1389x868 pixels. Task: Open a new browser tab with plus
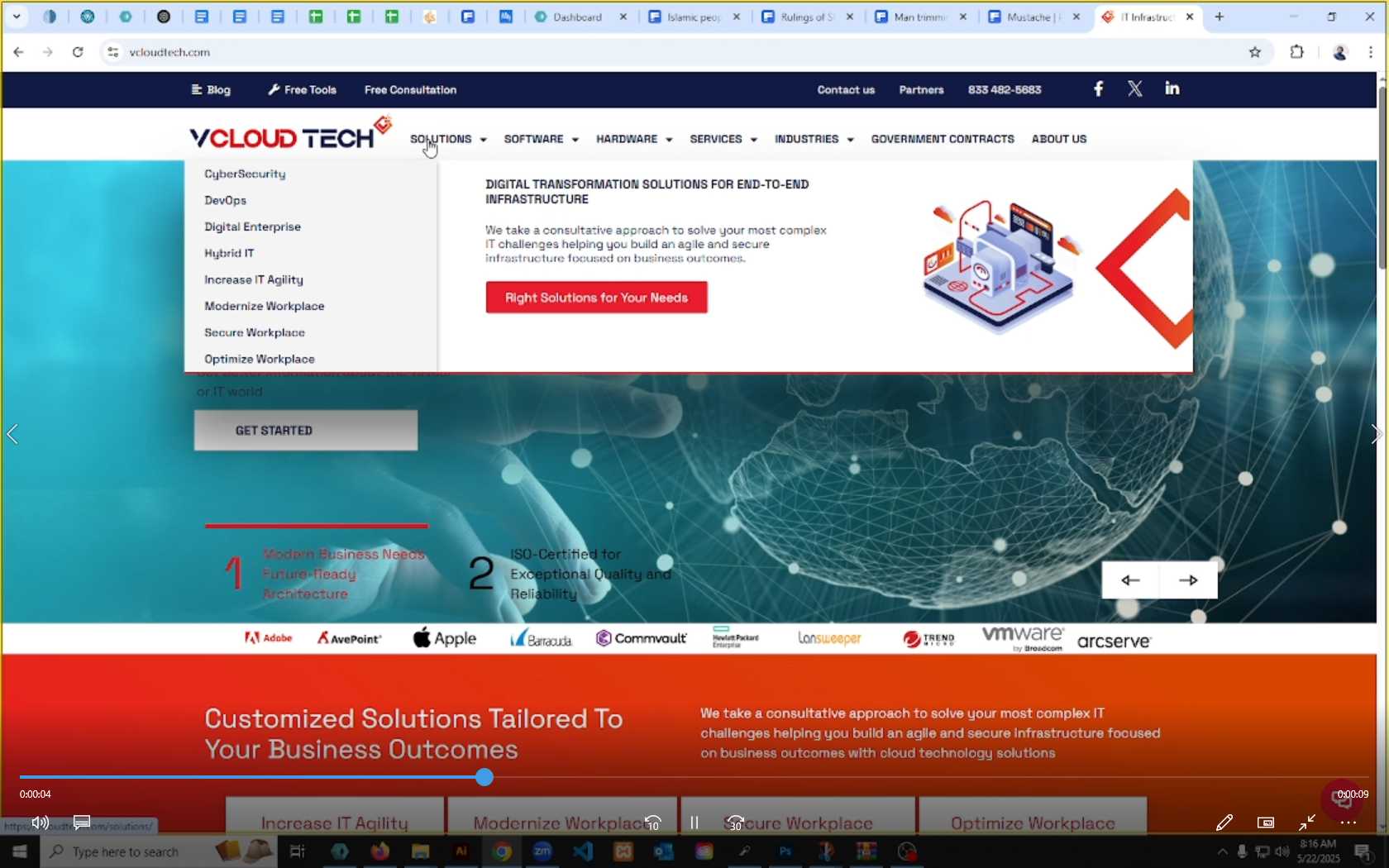1219,17
